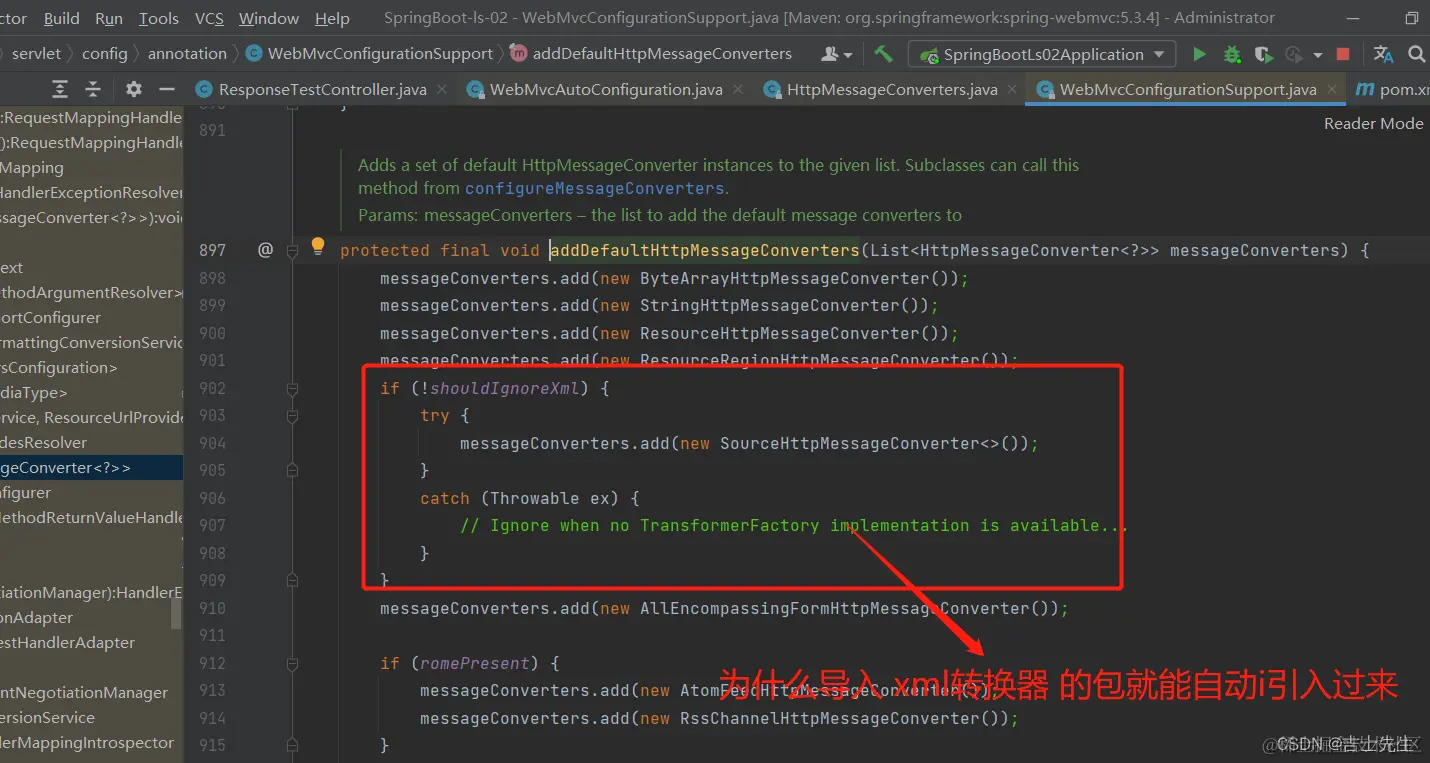This screenshot has width=1430, height=763.
Task: Open Search Everywhere magnifier icon
Action: coord(1416,54)
